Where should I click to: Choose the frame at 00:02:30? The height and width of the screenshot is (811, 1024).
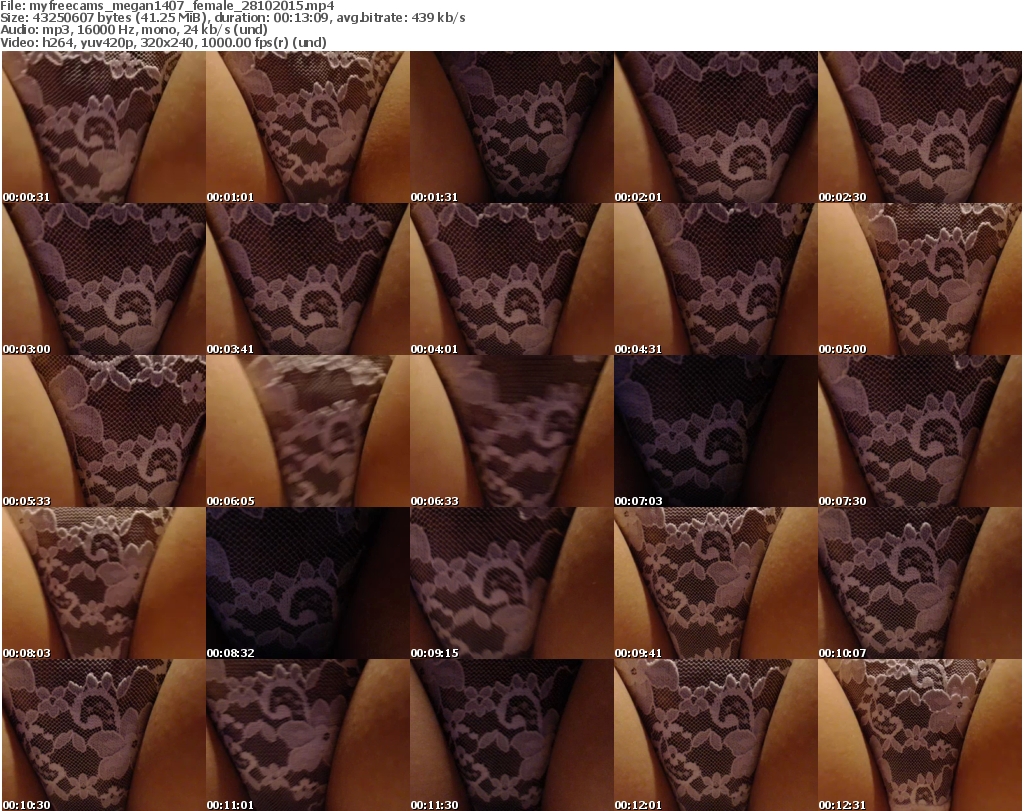[x=920, y=127]
